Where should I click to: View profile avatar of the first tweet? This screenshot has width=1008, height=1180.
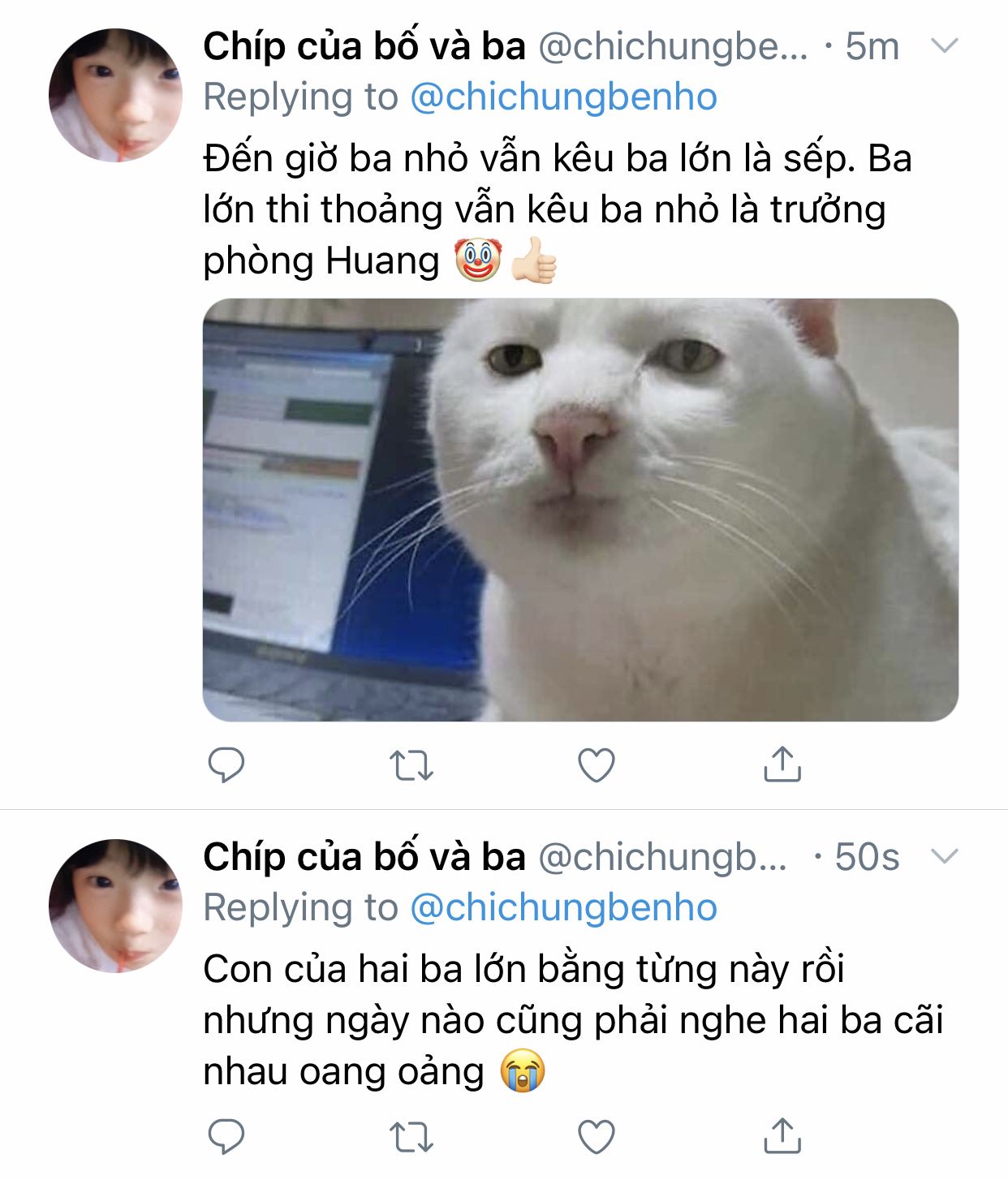pyautogui.click(x=115, y=95)
